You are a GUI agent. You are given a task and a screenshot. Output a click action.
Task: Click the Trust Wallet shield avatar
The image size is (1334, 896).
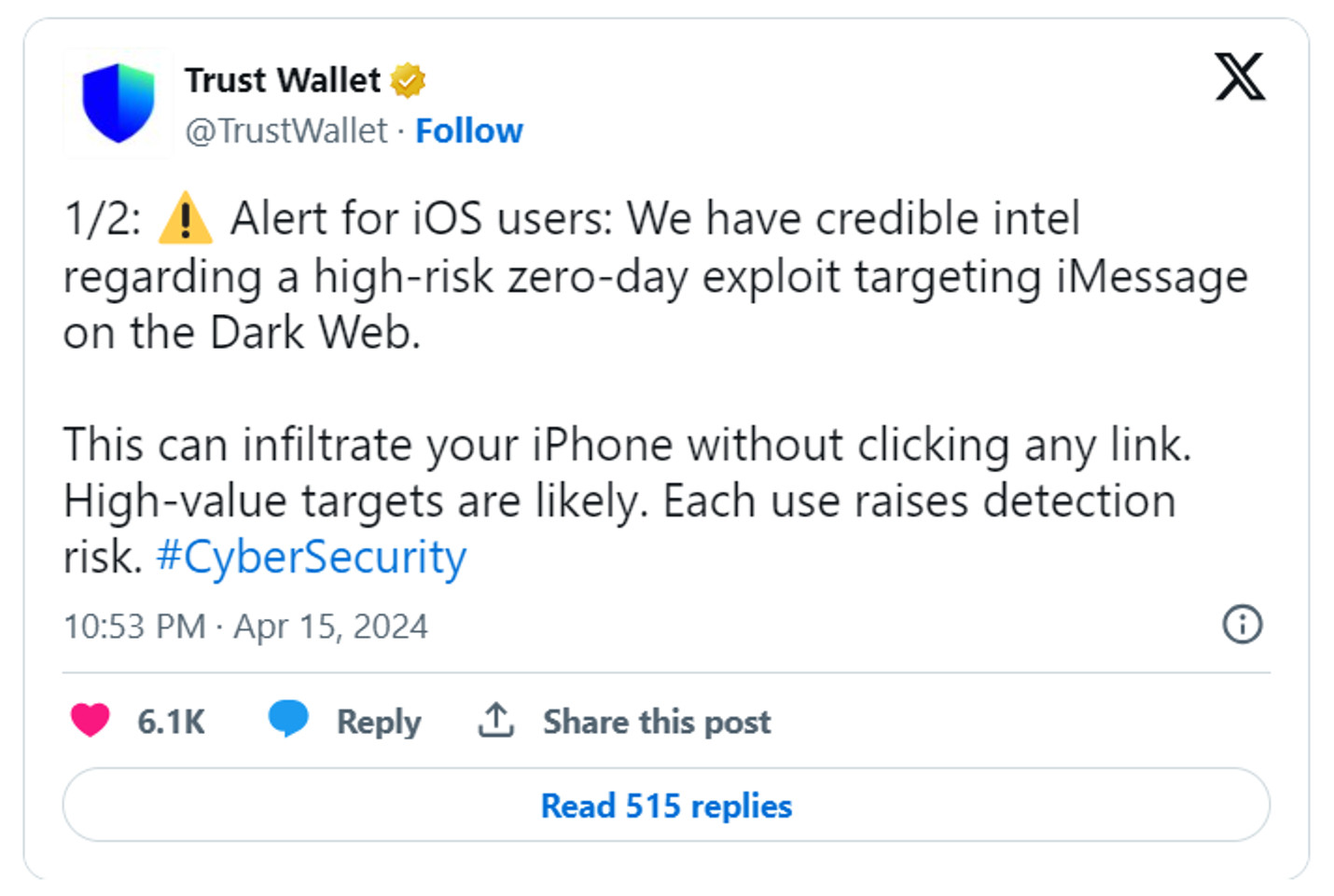click(118, 103)
